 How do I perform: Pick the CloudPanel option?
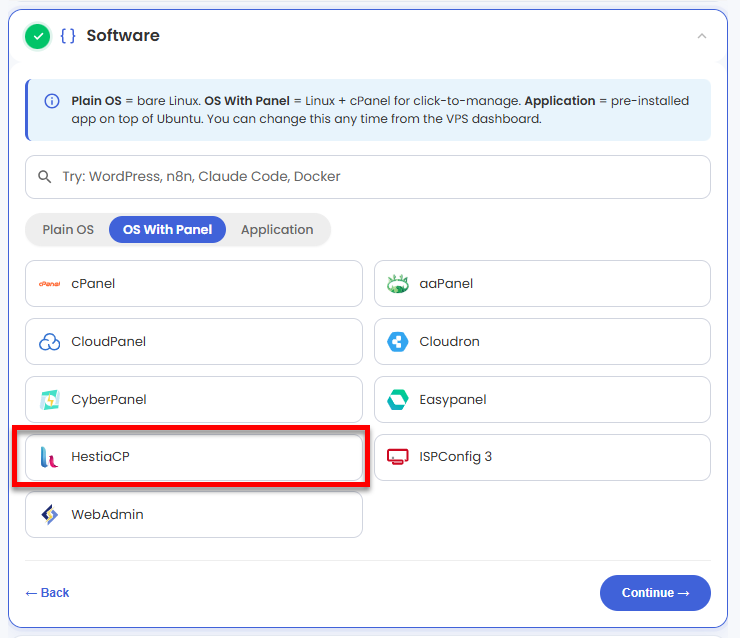pyautogui.click(x=194, y=342)
